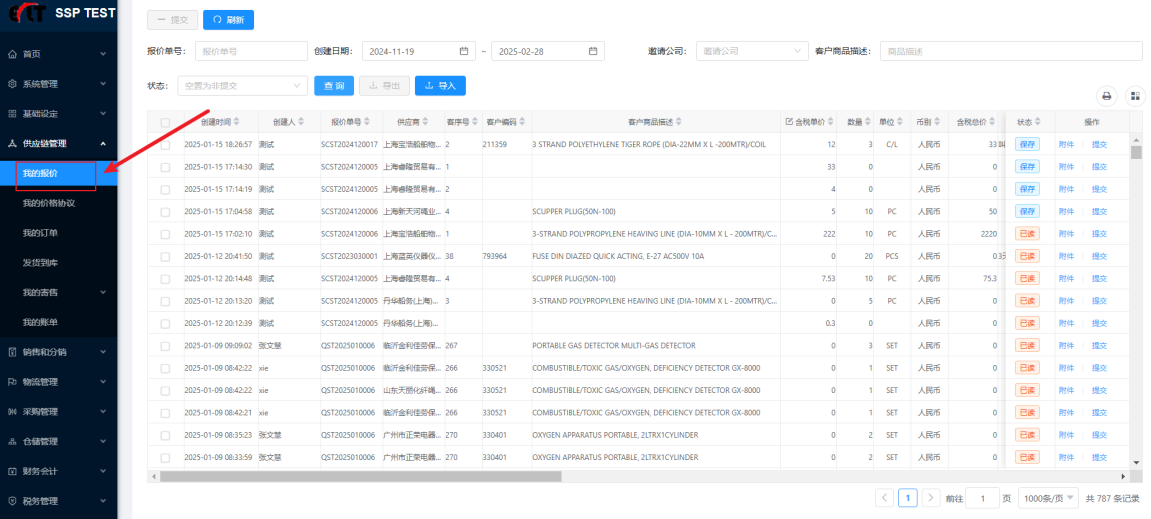Click the 刷新 refresh button

(x=229, y=19)
